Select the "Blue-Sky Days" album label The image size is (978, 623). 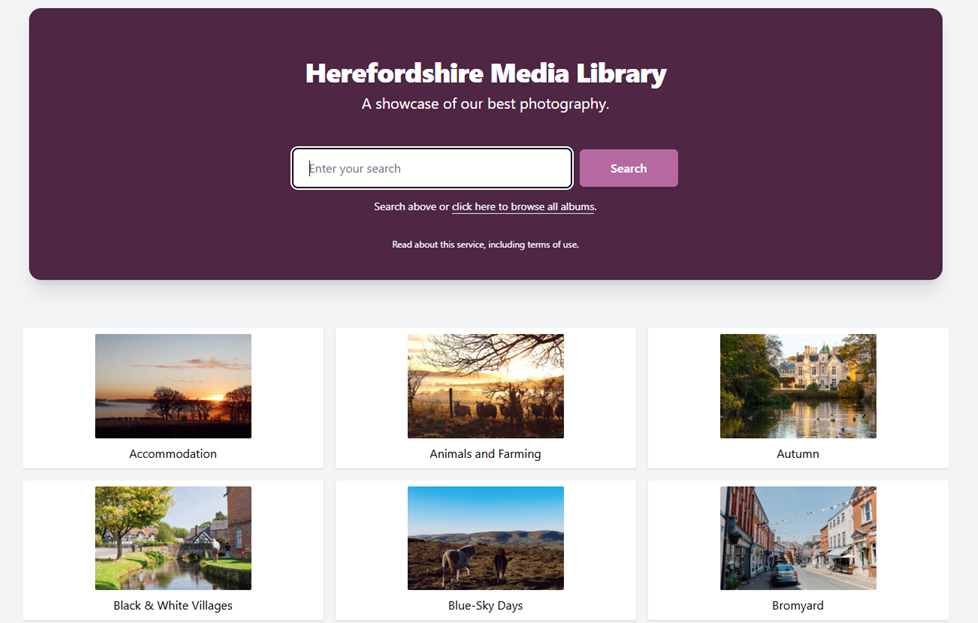coord(485,606)
